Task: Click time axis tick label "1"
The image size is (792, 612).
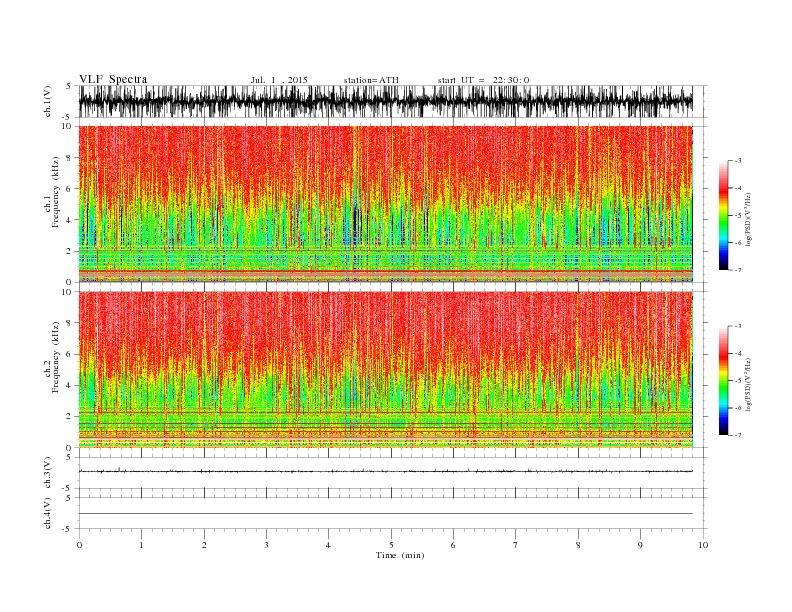Action: tap(141, 545)
